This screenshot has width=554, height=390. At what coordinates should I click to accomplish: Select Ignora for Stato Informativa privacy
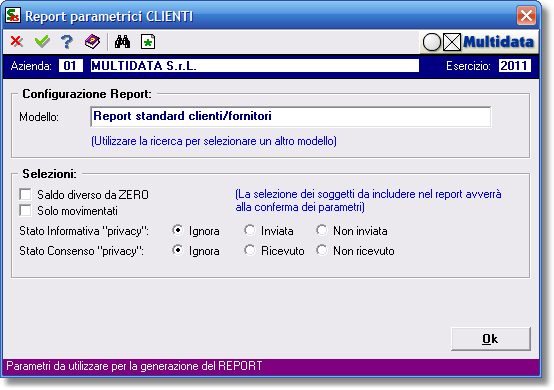(x=178, y=230)
